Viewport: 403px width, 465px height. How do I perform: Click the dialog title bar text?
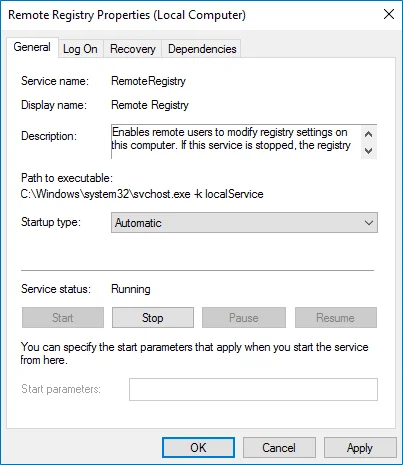tap(127, 15)
